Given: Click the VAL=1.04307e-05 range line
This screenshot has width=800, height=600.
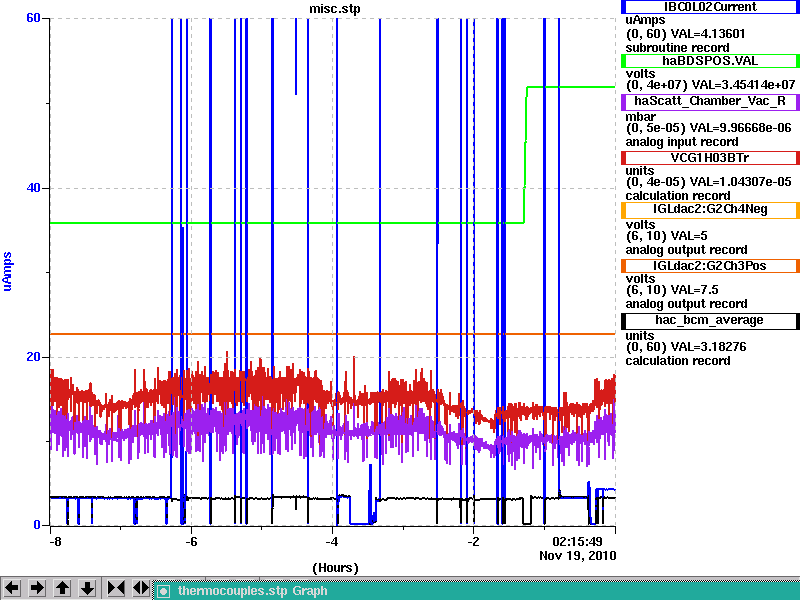Looking at the screenshot, I should tap(709, 182).
